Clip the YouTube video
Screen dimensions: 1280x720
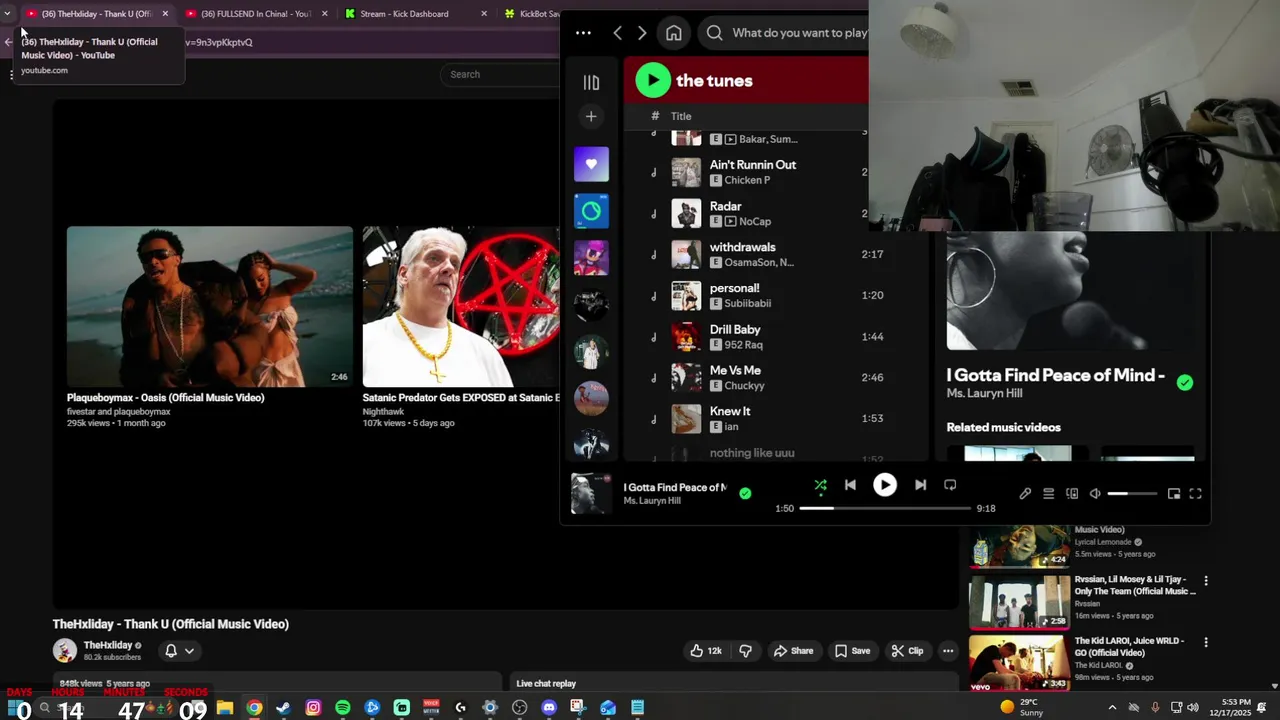(908, 651)
